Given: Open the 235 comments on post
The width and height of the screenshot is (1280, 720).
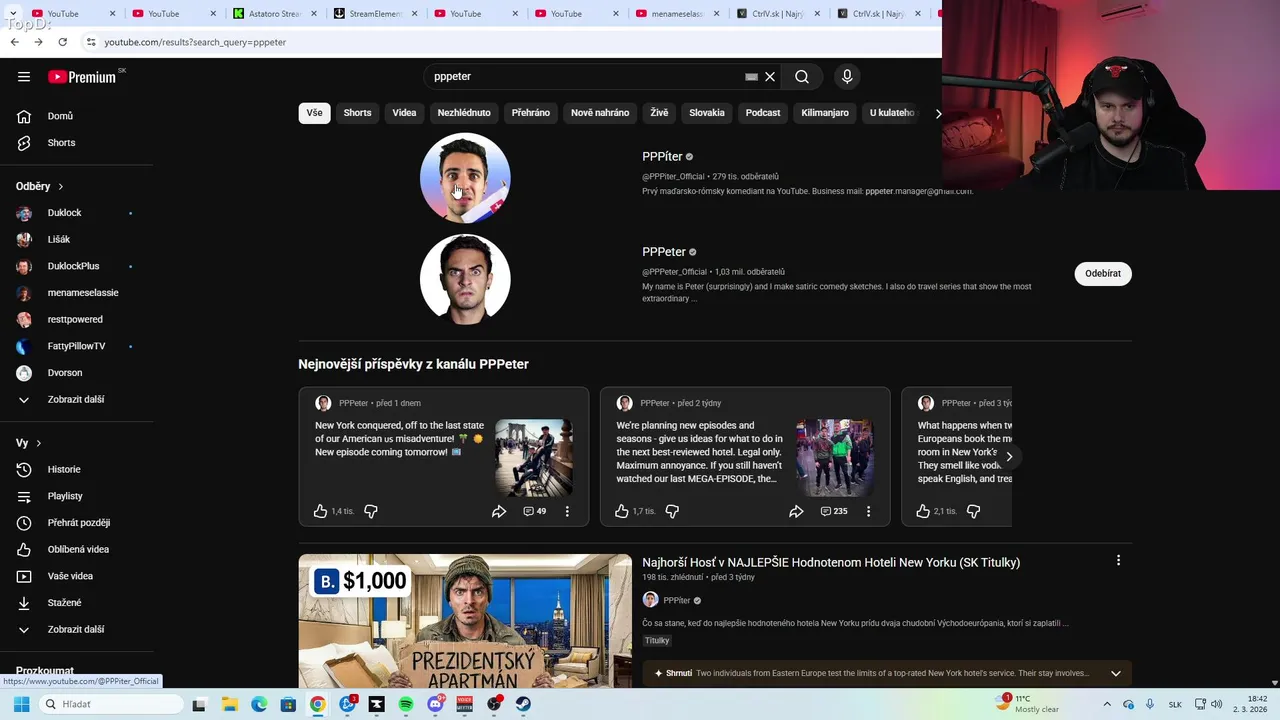Looking at the screenshot, I should pyautogui.click(x=834, y=511).
